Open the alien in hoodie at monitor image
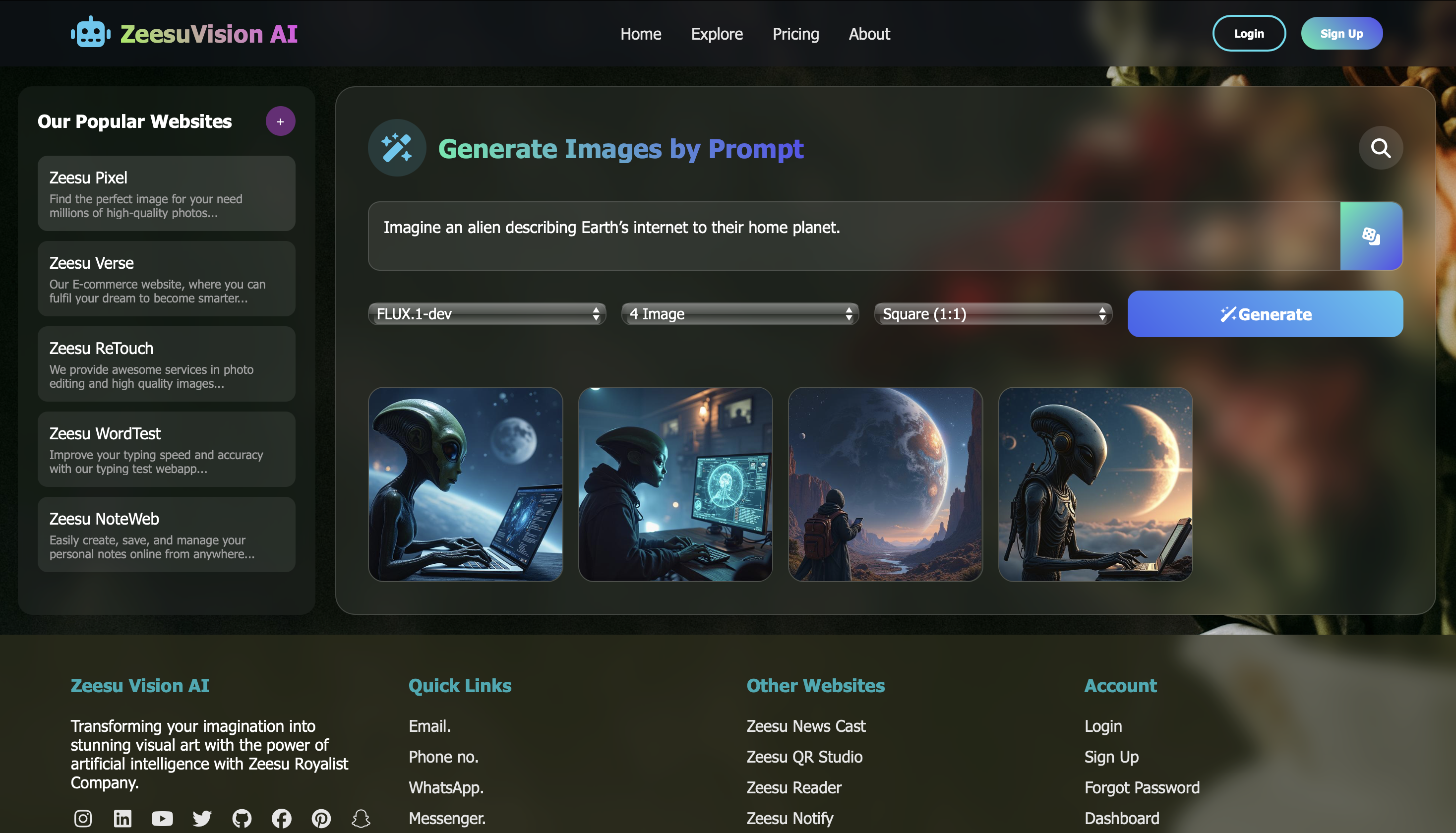Image resolution: width=1456 pixels, height=833 pixels. click(675, 484)
